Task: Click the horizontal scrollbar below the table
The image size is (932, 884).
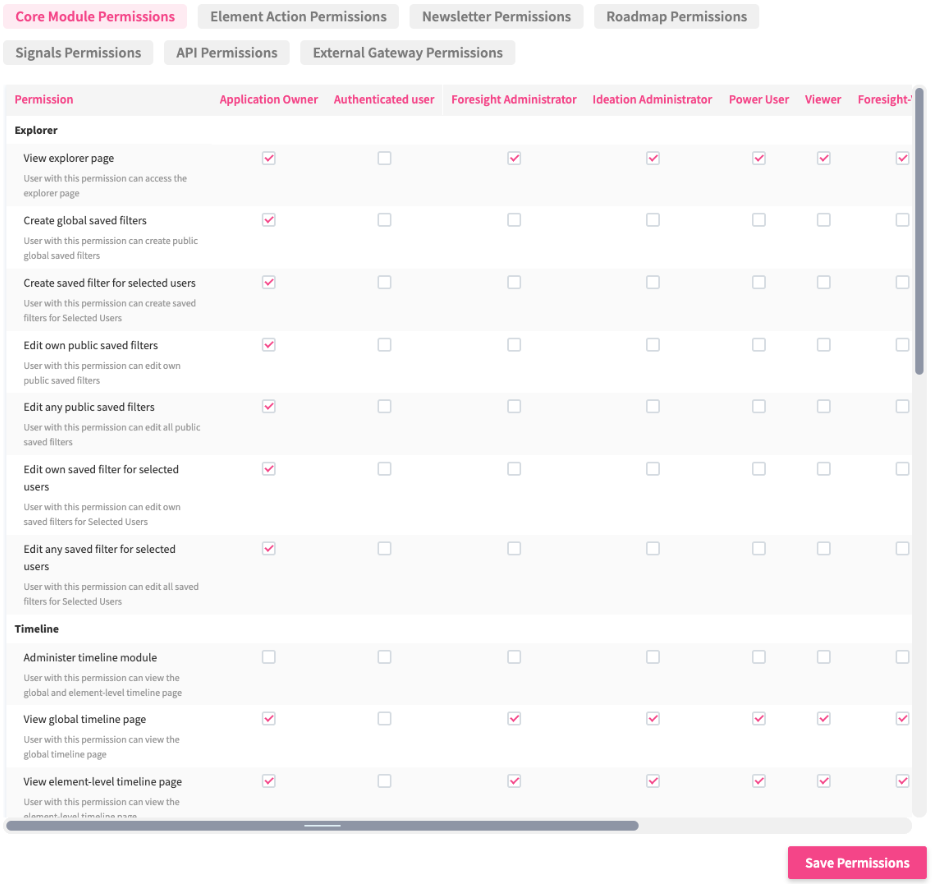Action: (322, 826)
